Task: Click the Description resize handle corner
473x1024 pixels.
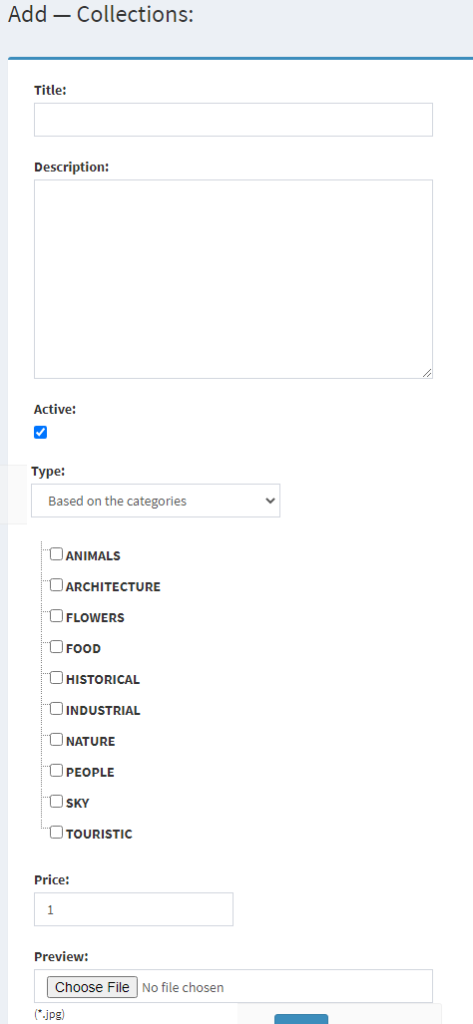Action: (427, 372)
